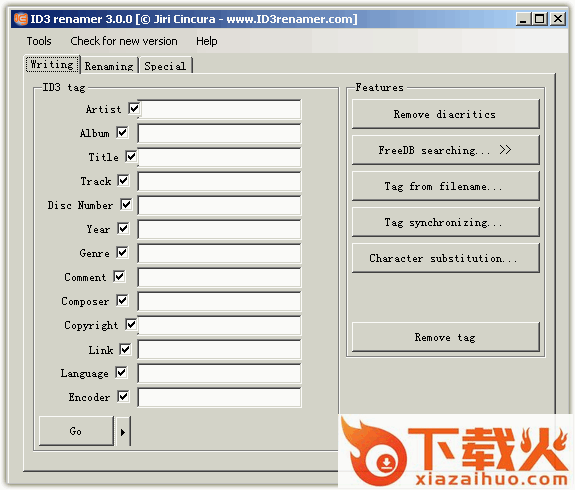
Task: Close the ID3 renamer window
Action: [558, 19]
